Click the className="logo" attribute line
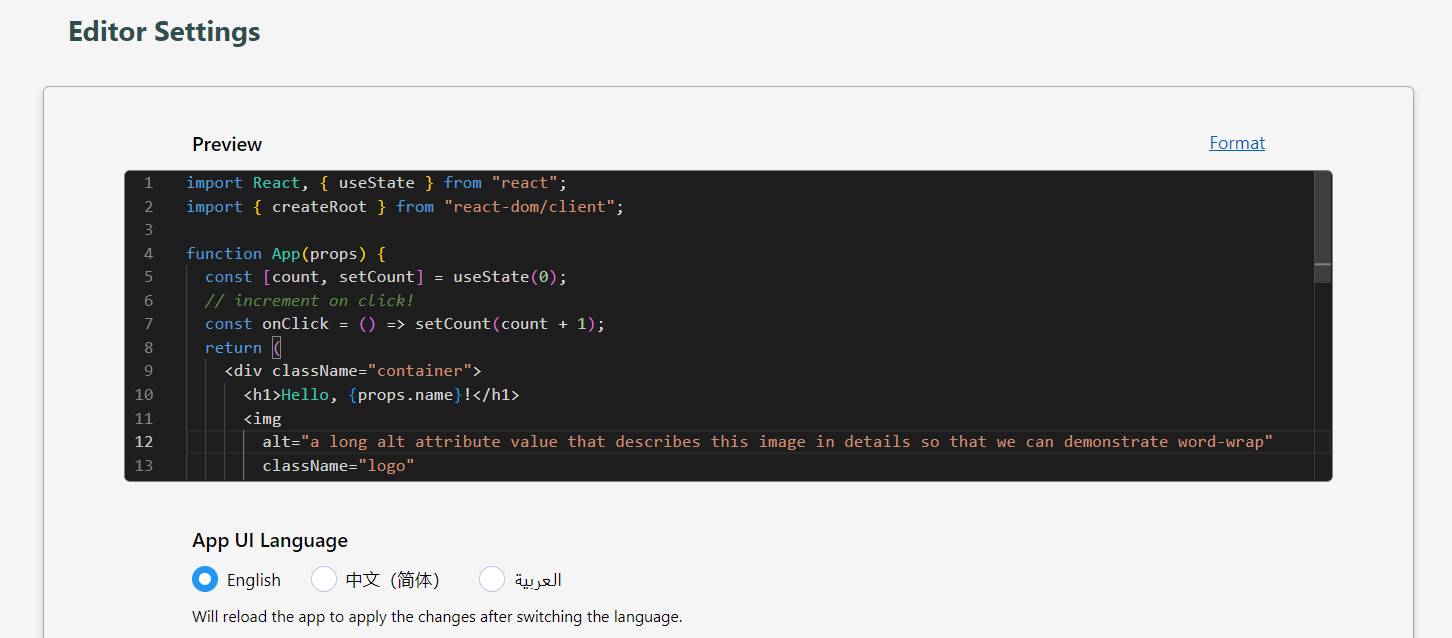The height and width of the screenshot is (638, 1452). [338, 466]
